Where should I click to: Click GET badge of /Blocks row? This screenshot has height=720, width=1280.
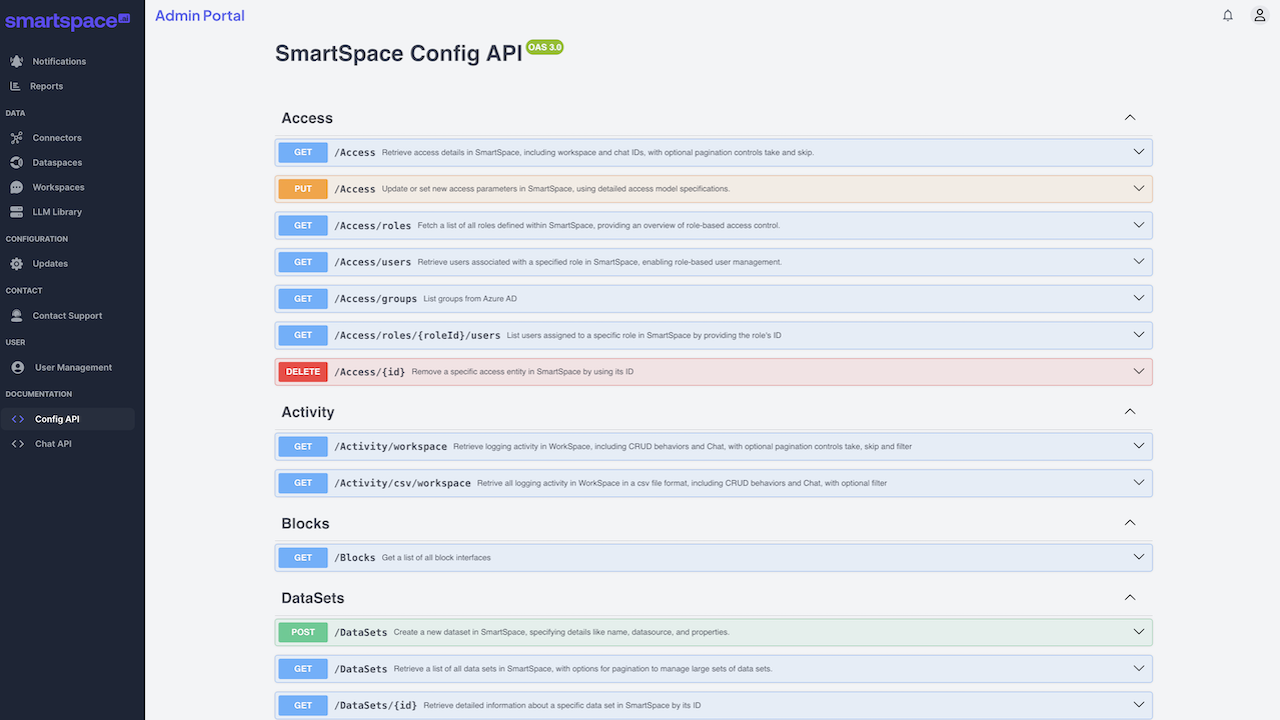tap(303, 557)
